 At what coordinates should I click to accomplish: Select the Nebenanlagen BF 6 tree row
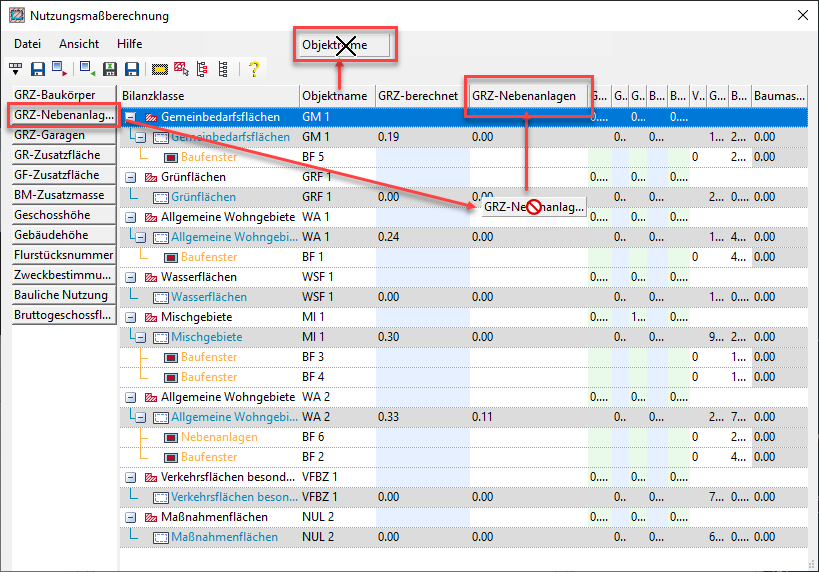point(219,437)
